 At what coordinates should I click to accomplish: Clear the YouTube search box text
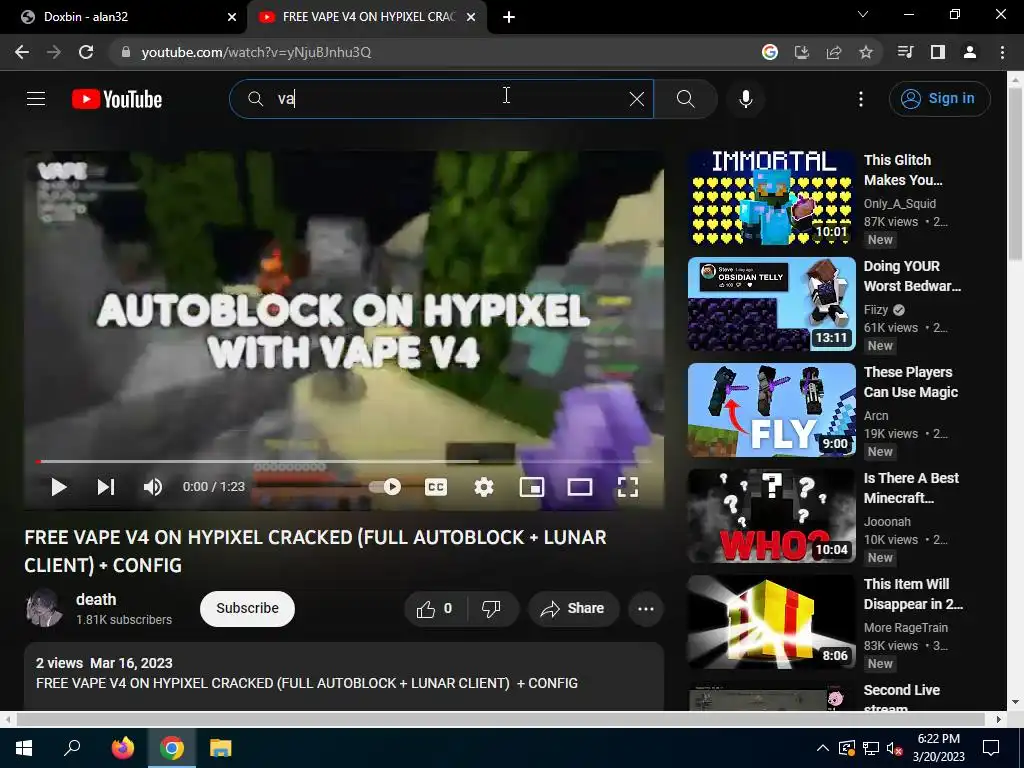tap(637, 99)
